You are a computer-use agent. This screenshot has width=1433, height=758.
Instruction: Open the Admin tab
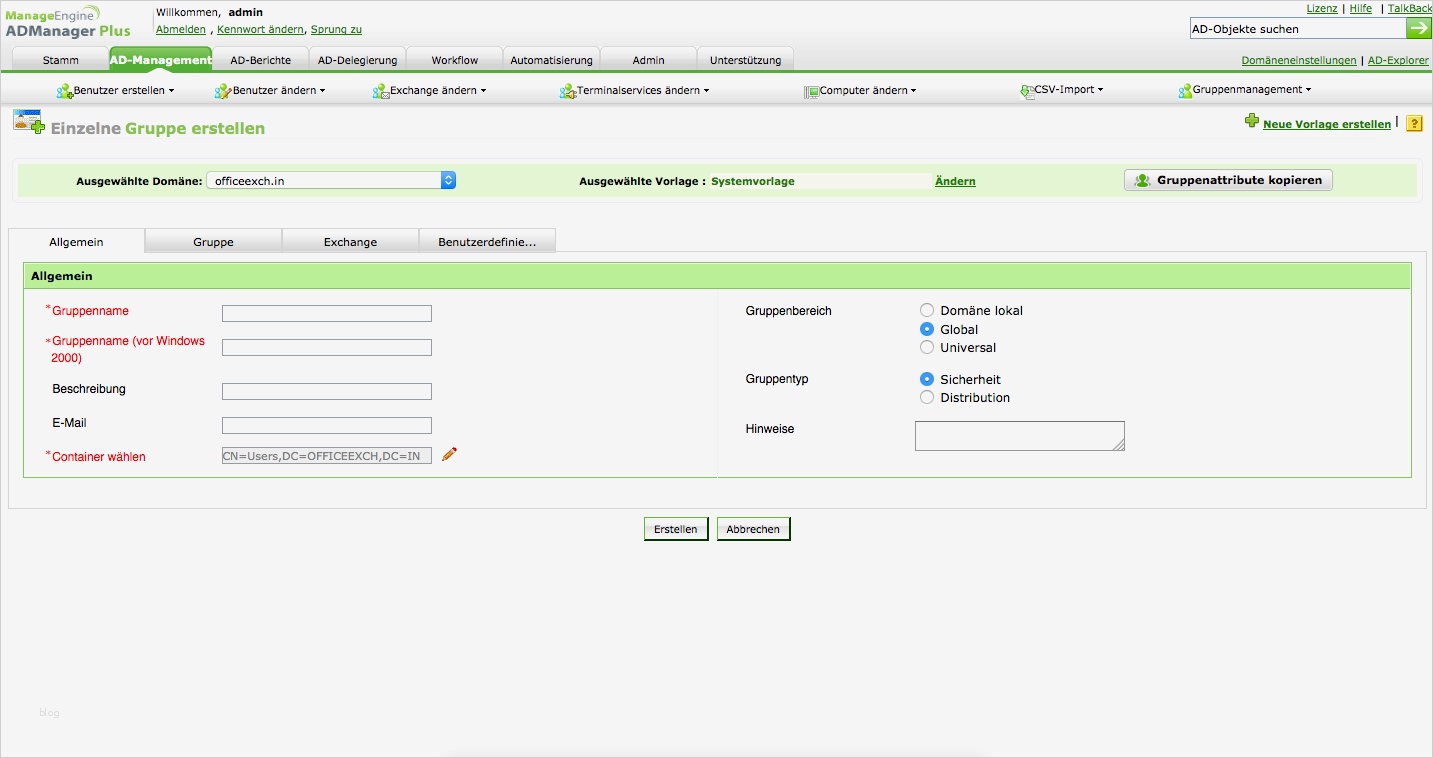[649, 60]
